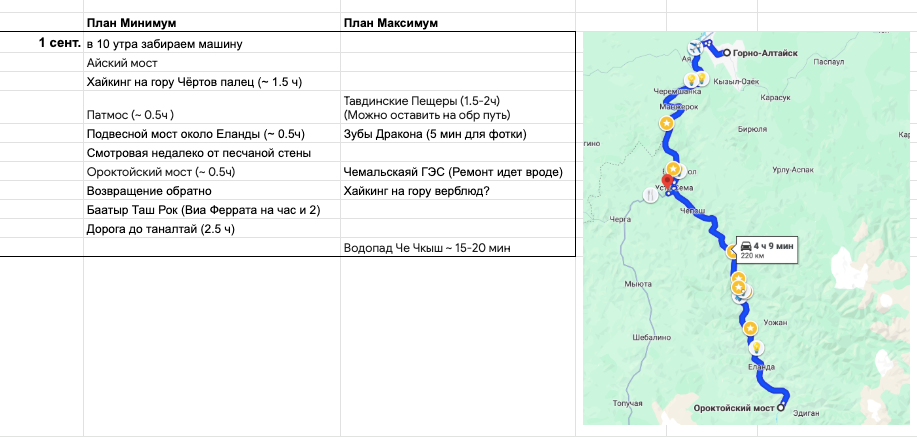Click the restaurant fork-and-knife map icon
917x437 pixels.
[x=651, y=196]
